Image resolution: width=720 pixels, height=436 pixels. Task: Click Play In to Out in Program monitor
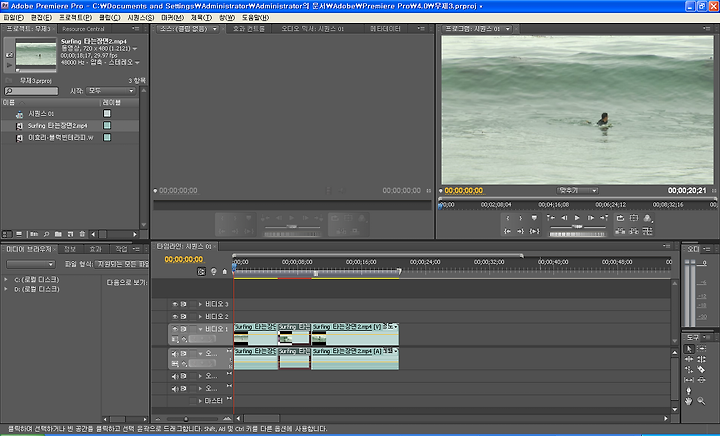pos(534,231)
